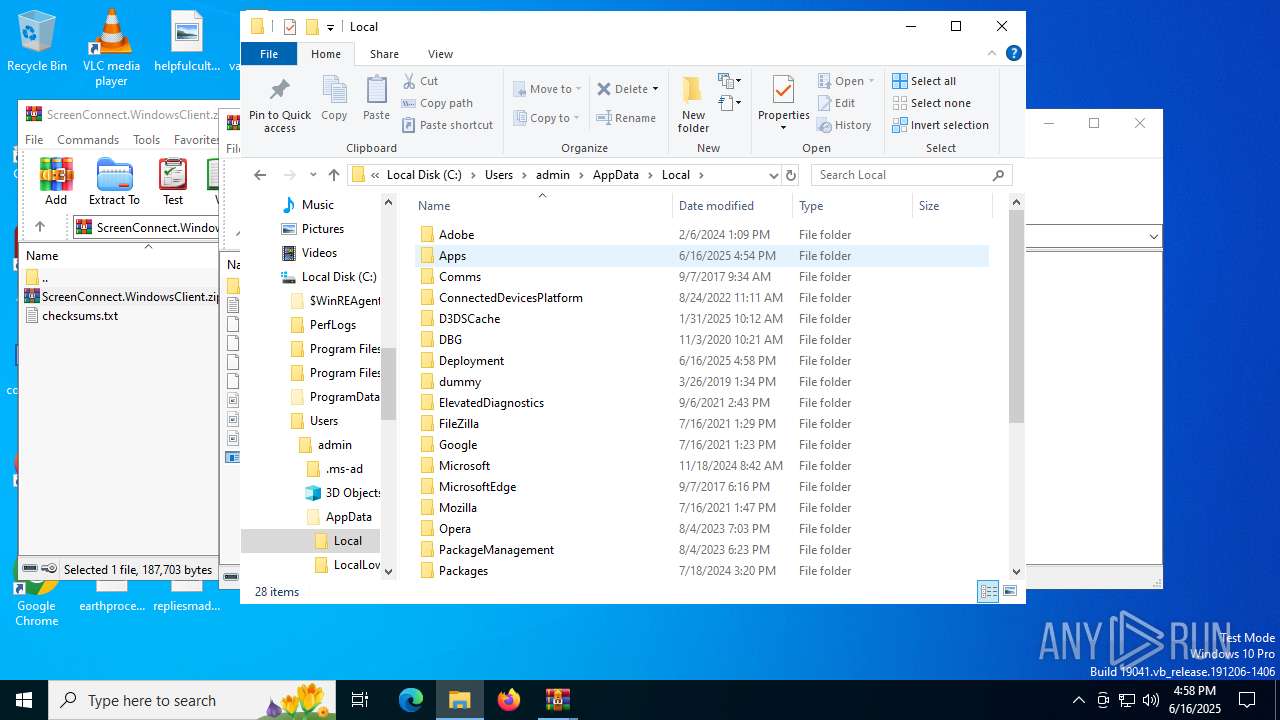Screen dimensions: 1280x720
Task: Open Firefox from taskbar
Action: point(509,700)
